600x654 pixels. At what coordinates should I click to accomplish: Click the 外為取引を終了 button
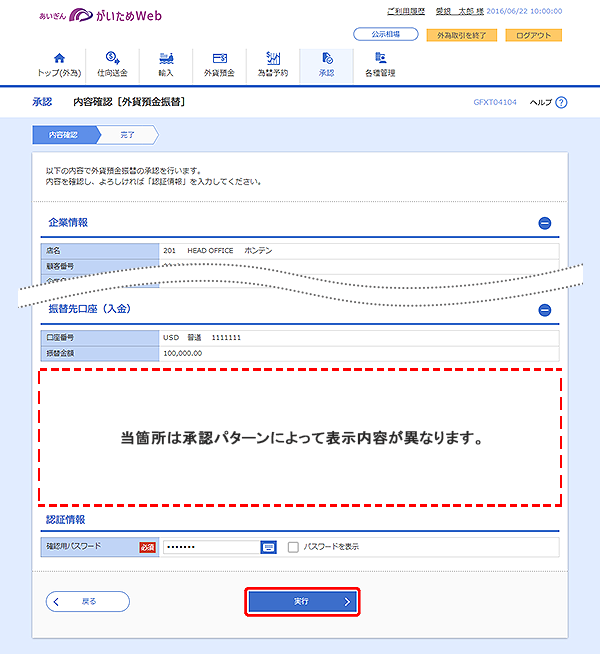point(462,35)
